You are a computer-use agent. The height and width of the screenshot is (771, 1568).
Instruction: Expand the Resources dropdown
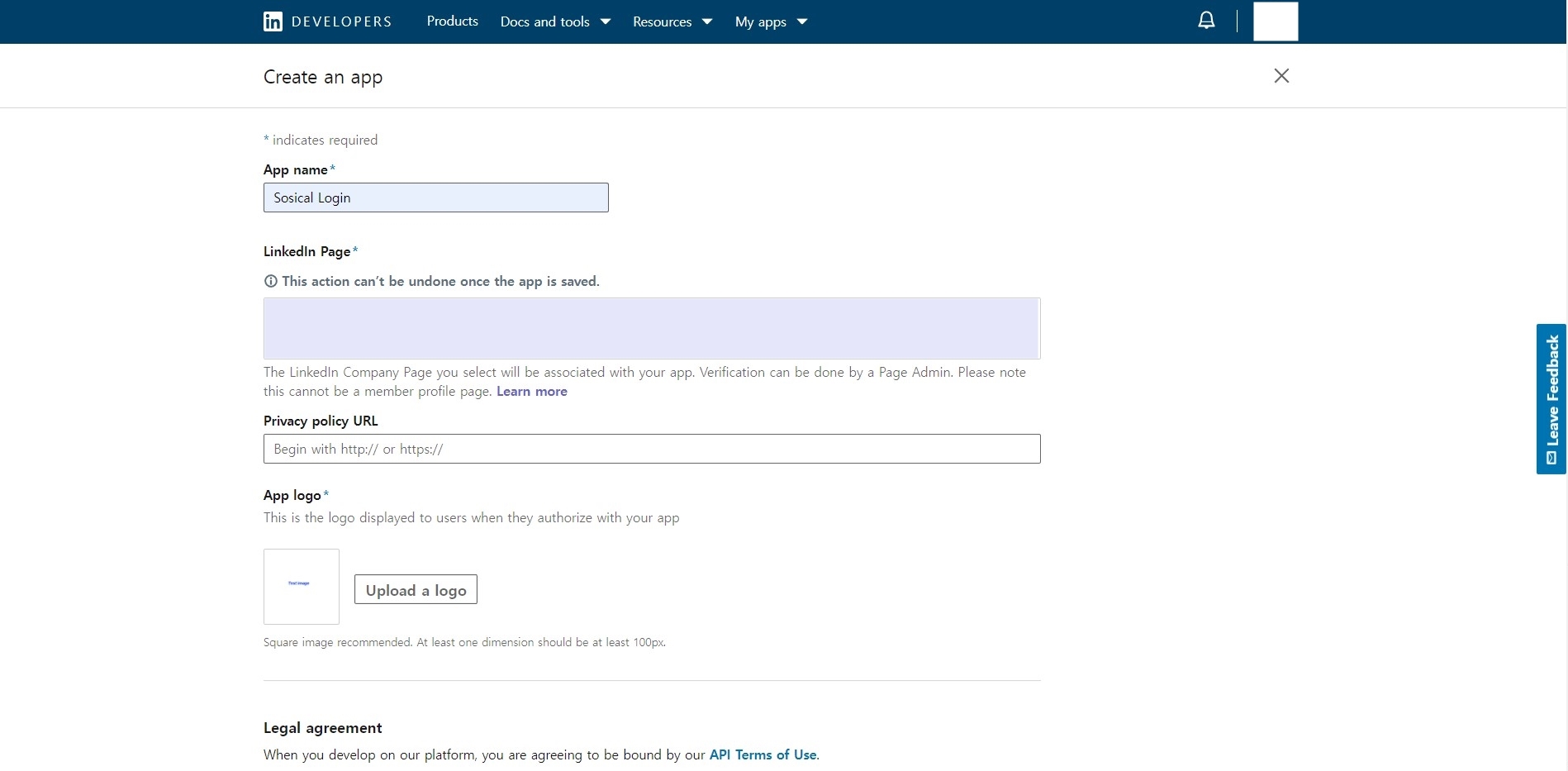(x=672, y=21)
